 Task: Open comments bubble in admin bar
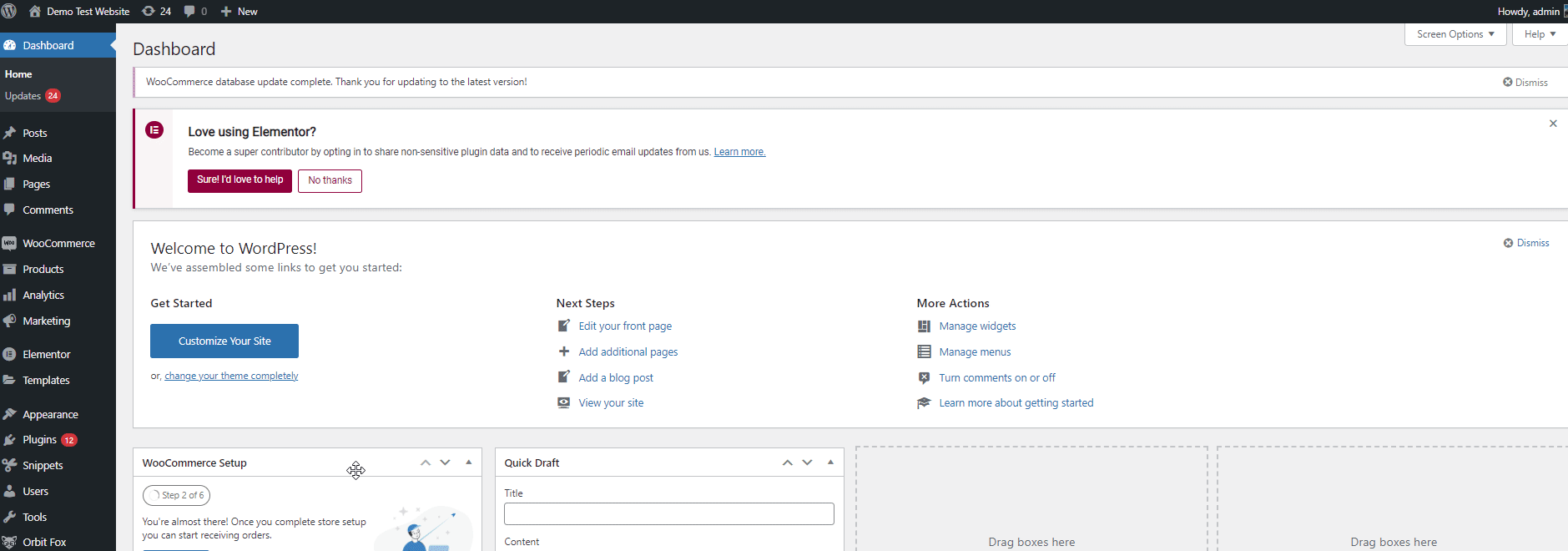189,12
